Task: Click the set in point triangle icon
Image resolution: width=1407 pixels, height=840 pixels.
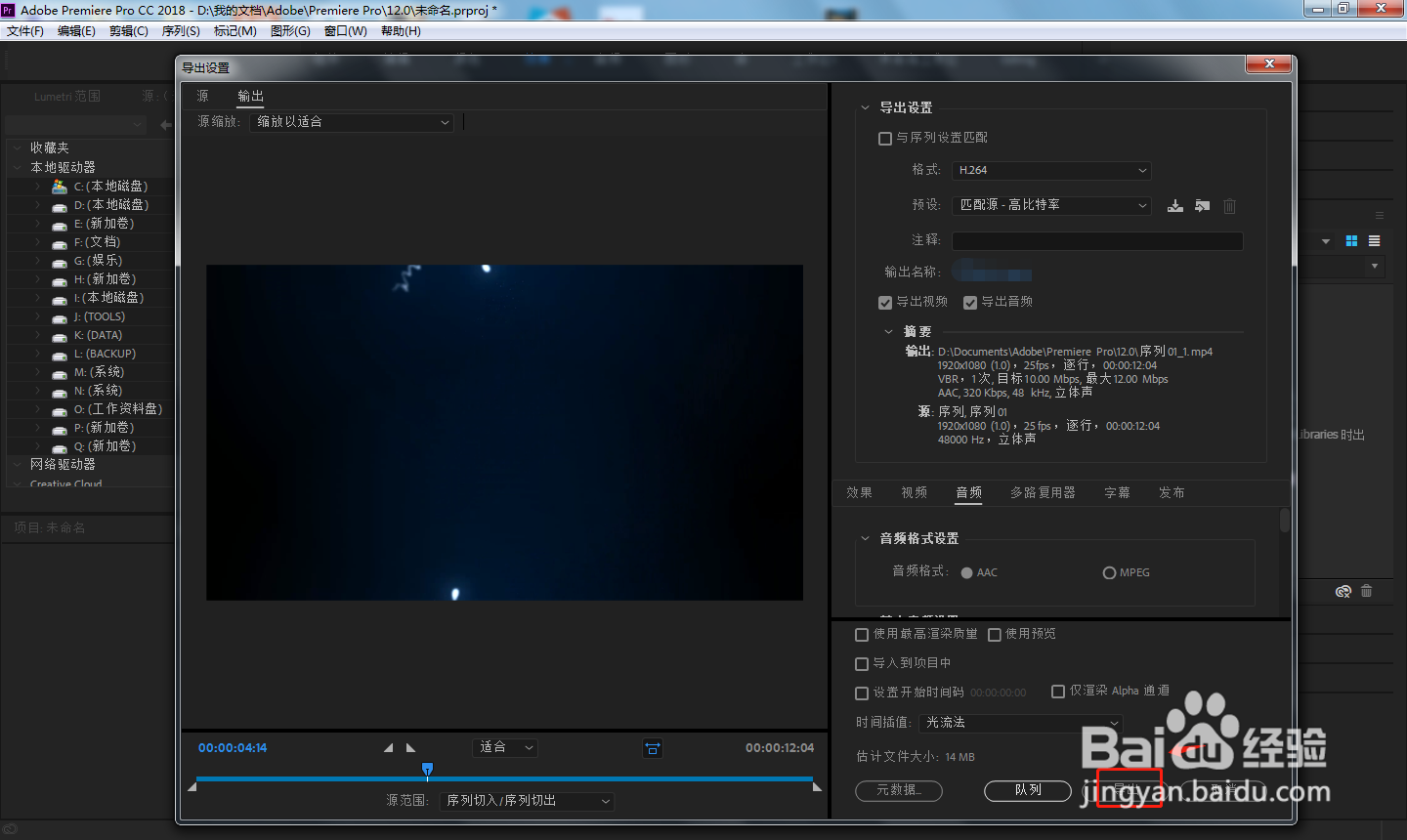Action: (388, 748)
